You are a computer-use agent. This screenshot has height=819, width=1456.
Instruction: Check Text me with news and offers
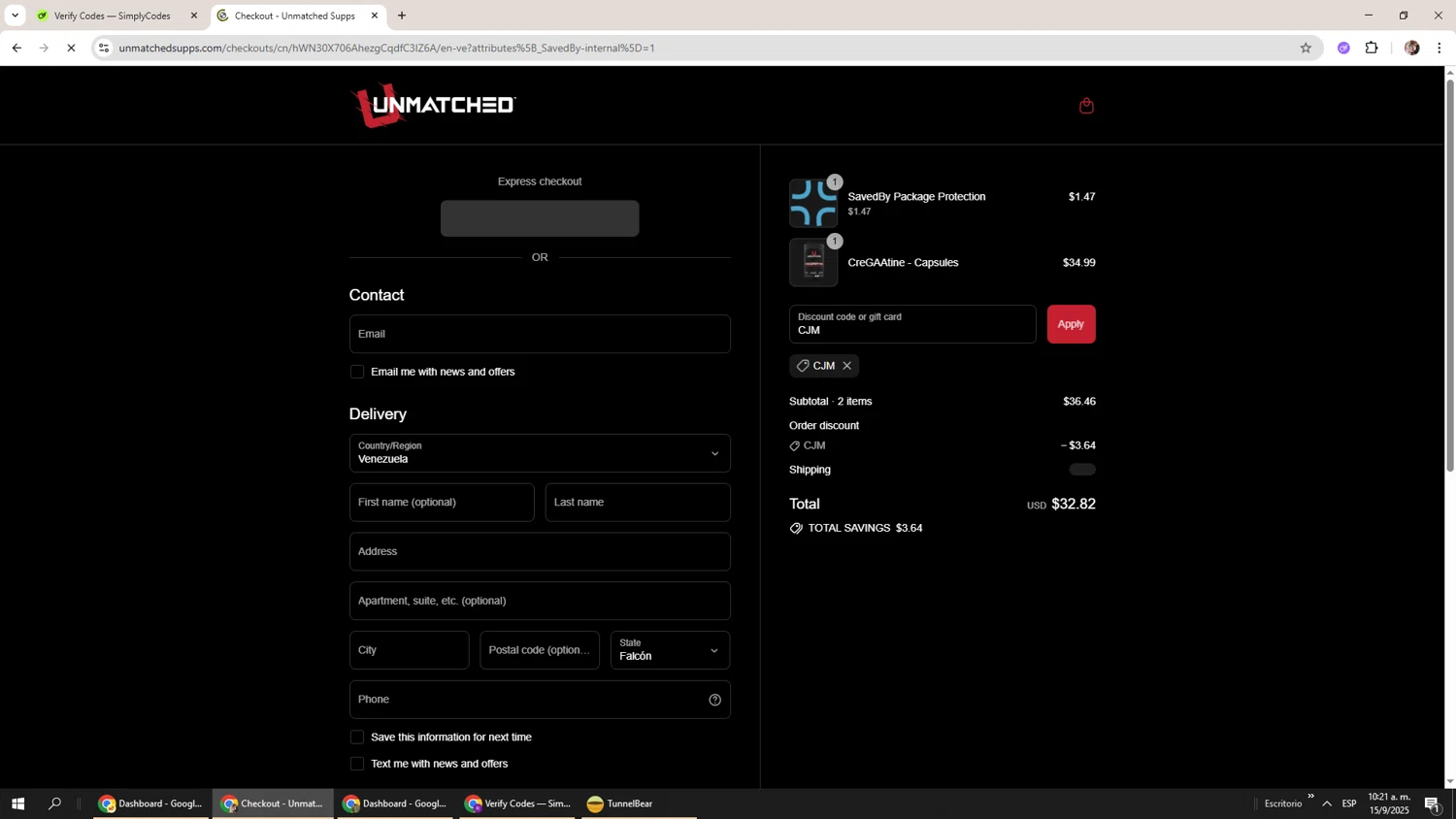(357, 764)
